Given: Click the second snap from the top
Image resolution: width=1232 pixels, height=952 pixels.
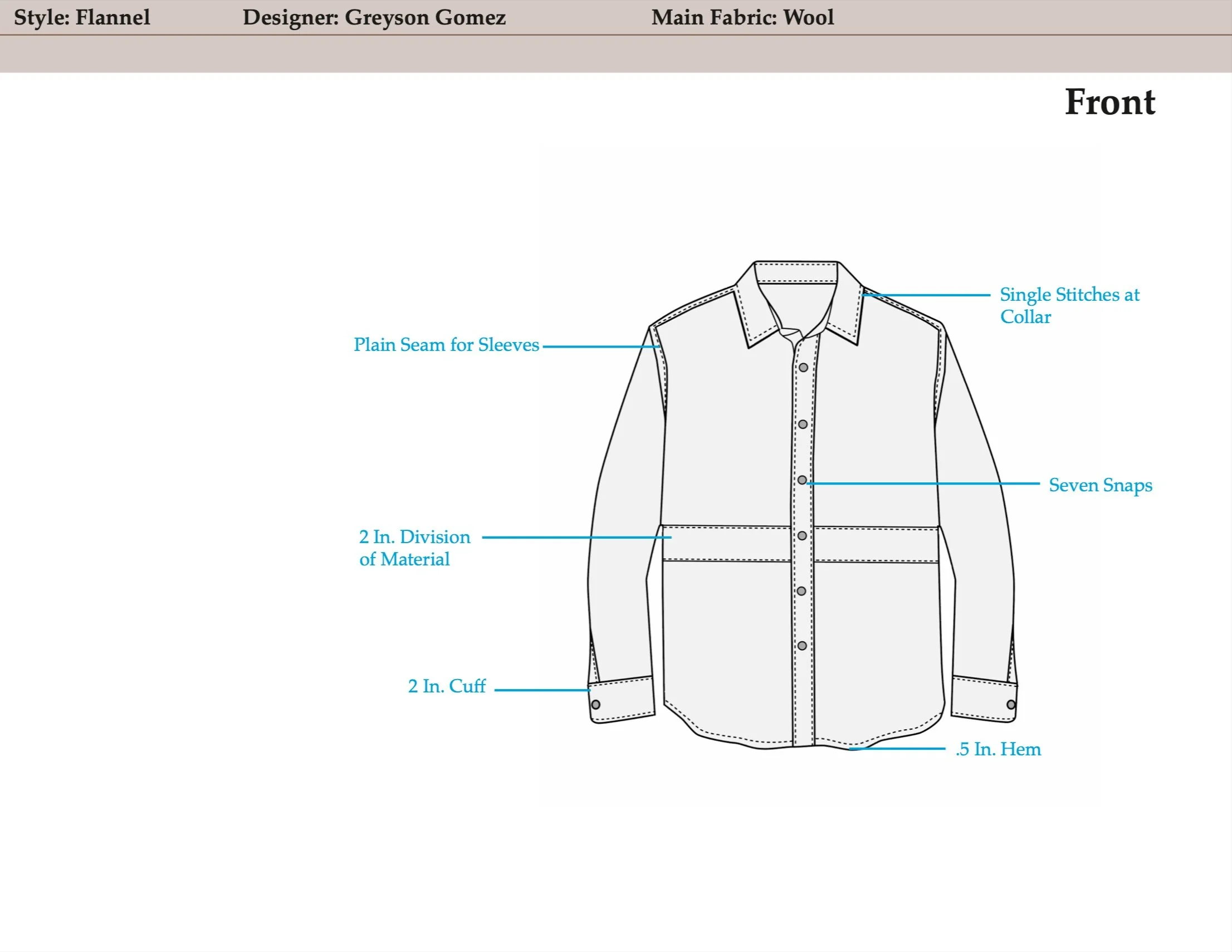Looking at the screenshot, I should click(x=803, y=424).
